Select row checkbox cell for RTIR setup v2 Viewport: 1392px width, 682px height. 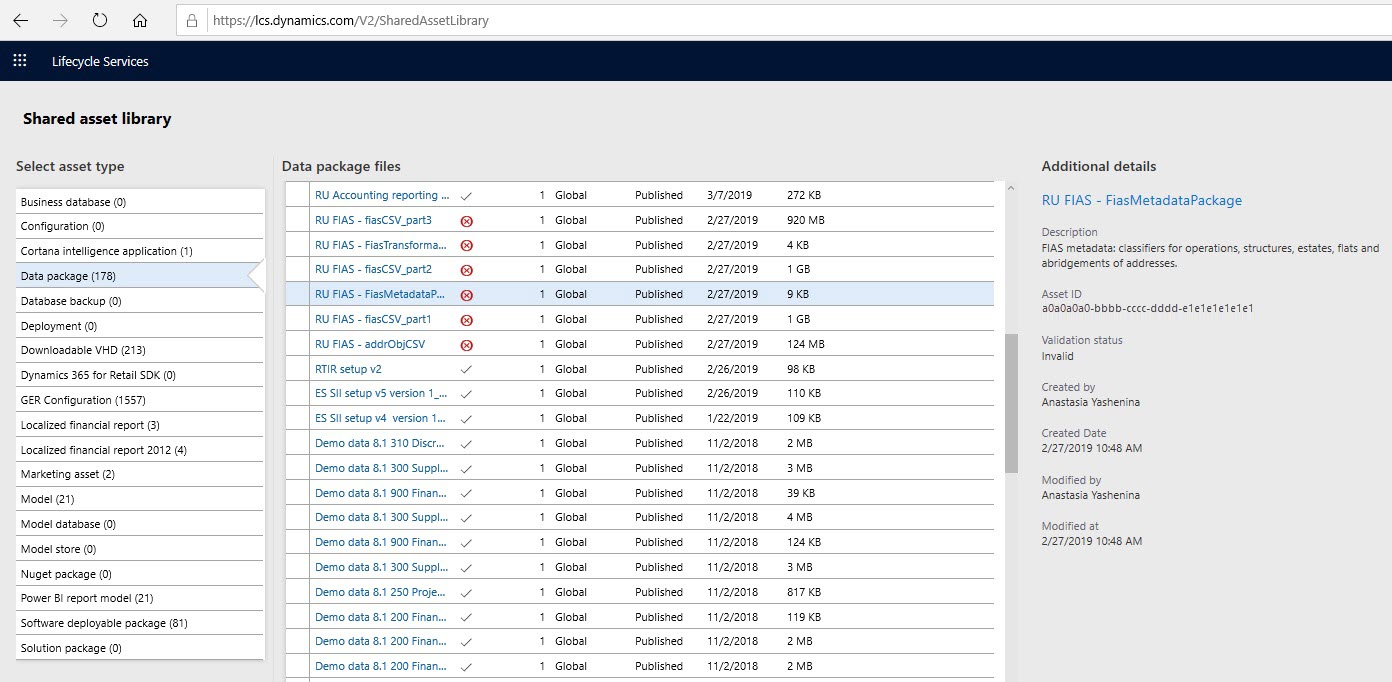(x=297, y=369)
